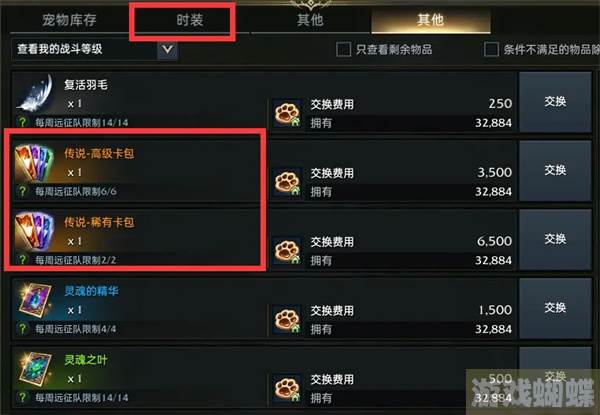Click the green question mark beside 每周远征队限制6/6
600x415 pixels.
23,191
